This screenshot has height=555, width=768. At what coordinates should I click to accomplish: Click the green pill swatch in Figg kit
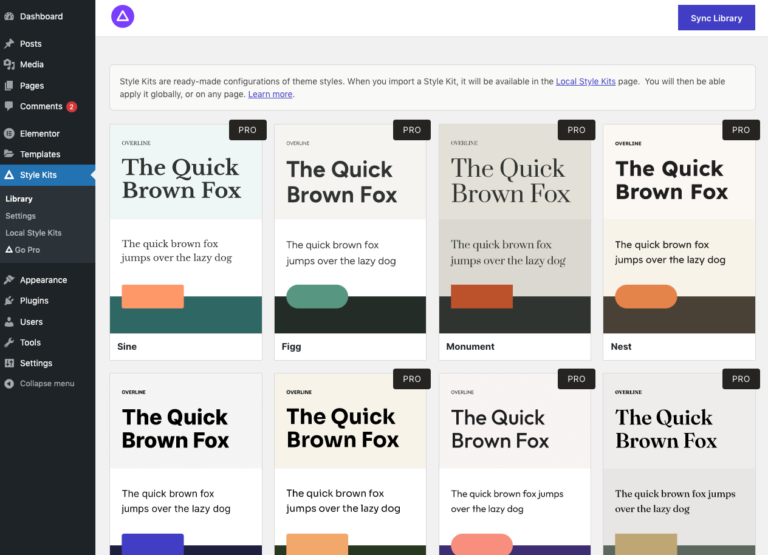click(317, 296)
